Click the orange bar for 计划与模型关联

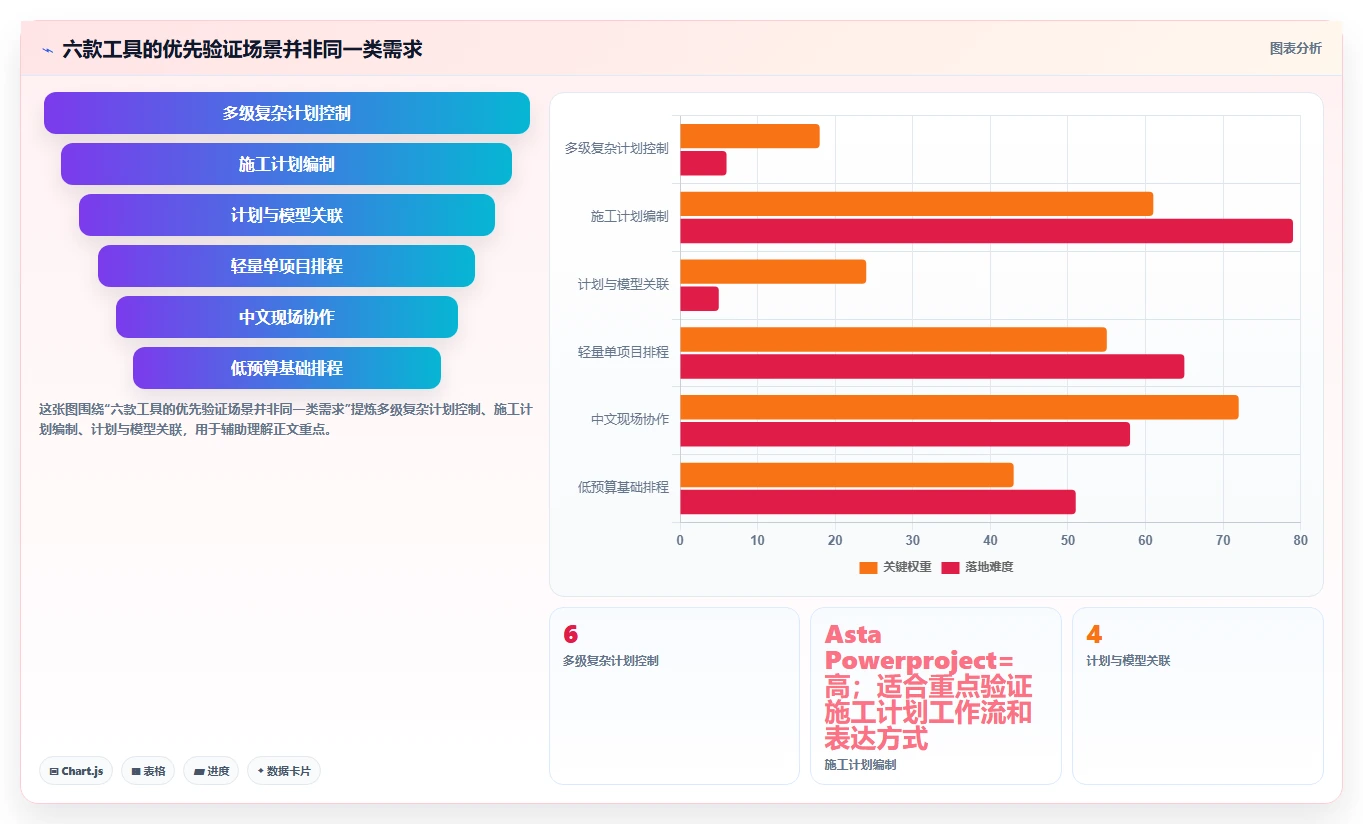(773, 272)
